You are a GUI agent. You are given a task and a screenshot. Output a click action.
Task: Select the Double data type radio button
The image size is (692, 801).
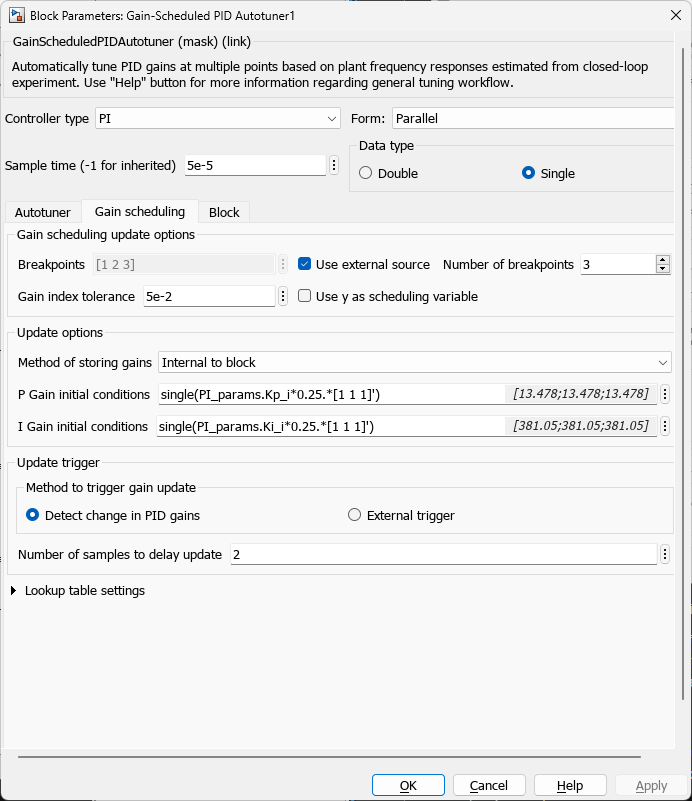coord(366,173)
